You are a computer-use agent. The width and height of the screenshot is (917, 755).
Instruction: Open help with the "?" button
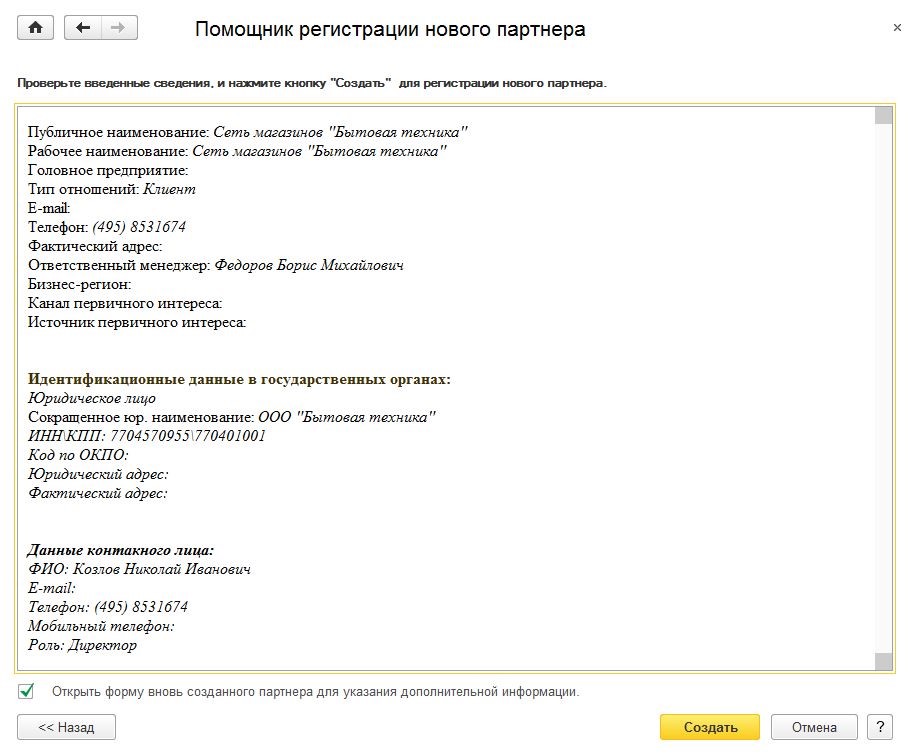880,727
